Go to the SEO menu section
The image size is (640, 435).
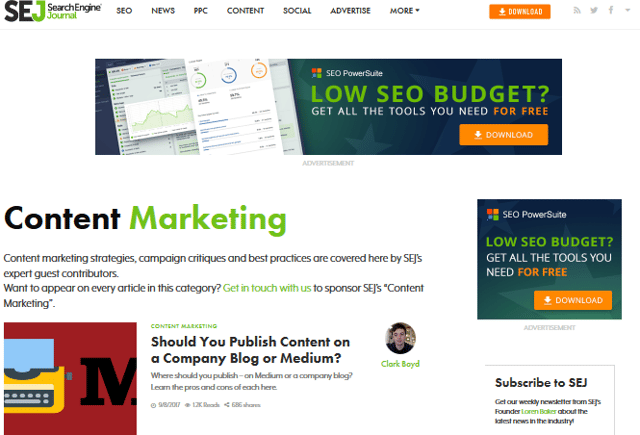coord(124,11)
